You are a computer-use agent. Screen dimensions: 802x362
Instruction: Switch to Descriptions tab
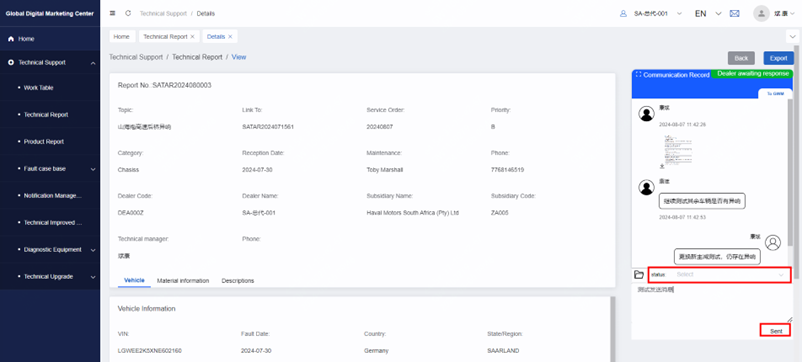pos(238,281)
